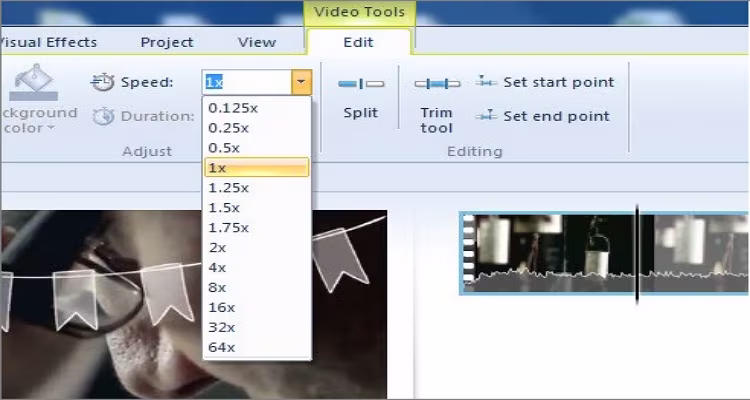Click the Set end point label

tap(556, 116)
